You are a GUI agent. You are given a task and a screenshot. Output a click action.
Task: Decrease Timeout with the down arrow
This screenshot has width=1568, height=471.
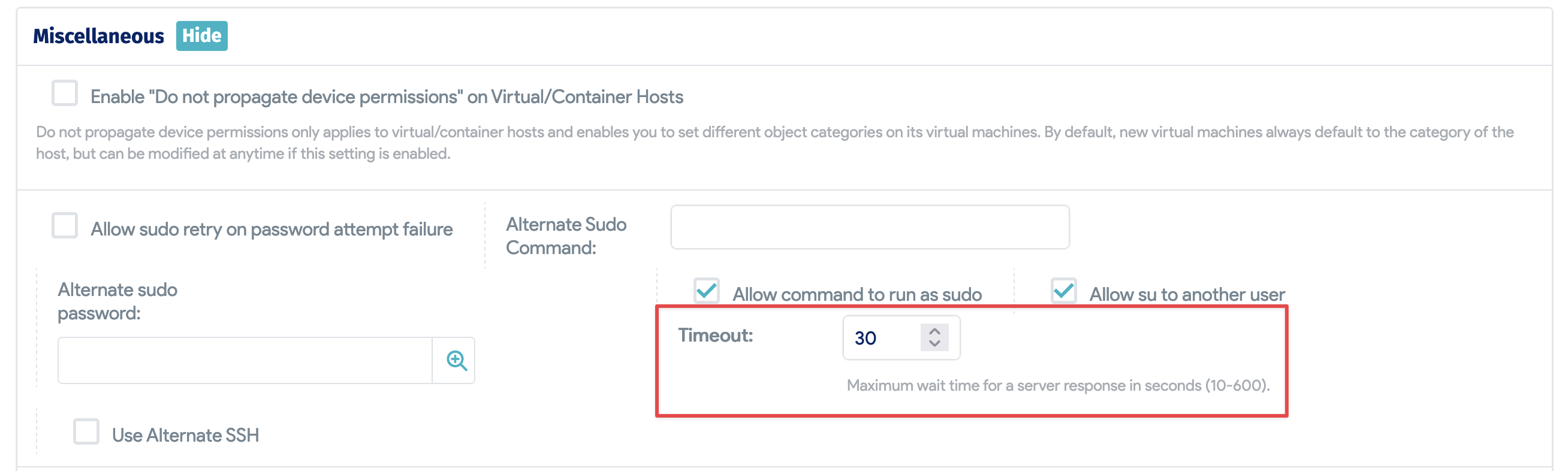tap(934, 345)
